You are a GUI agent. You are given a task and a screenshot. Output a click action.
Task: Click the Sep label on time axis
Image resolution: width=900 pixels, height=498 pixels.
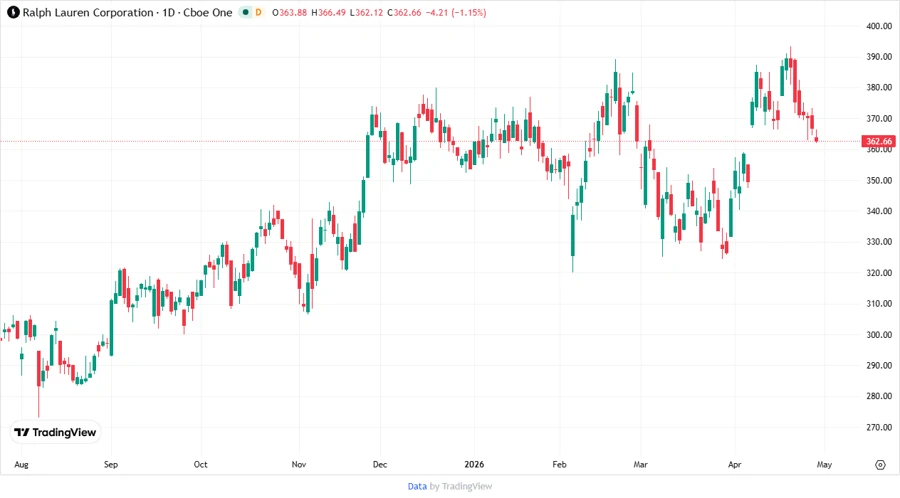111,465
